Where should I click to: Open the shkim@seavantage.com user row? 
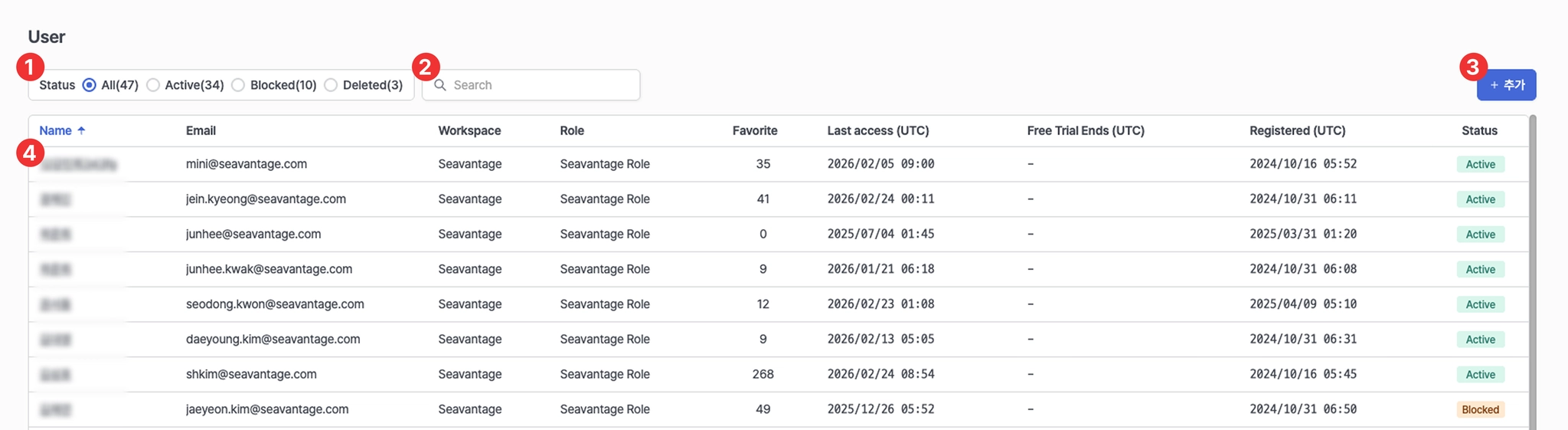pos(251,374)
